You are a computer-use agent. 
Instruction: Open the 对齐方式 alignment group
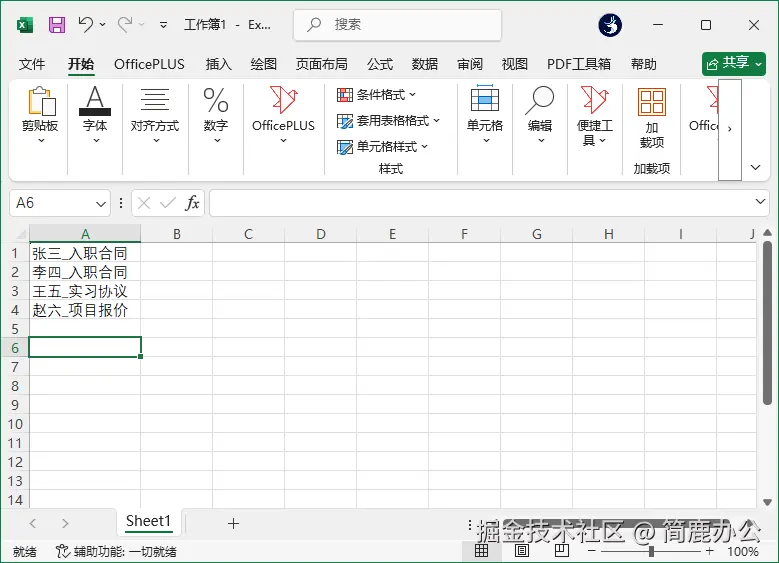click(x=155, y=116)
